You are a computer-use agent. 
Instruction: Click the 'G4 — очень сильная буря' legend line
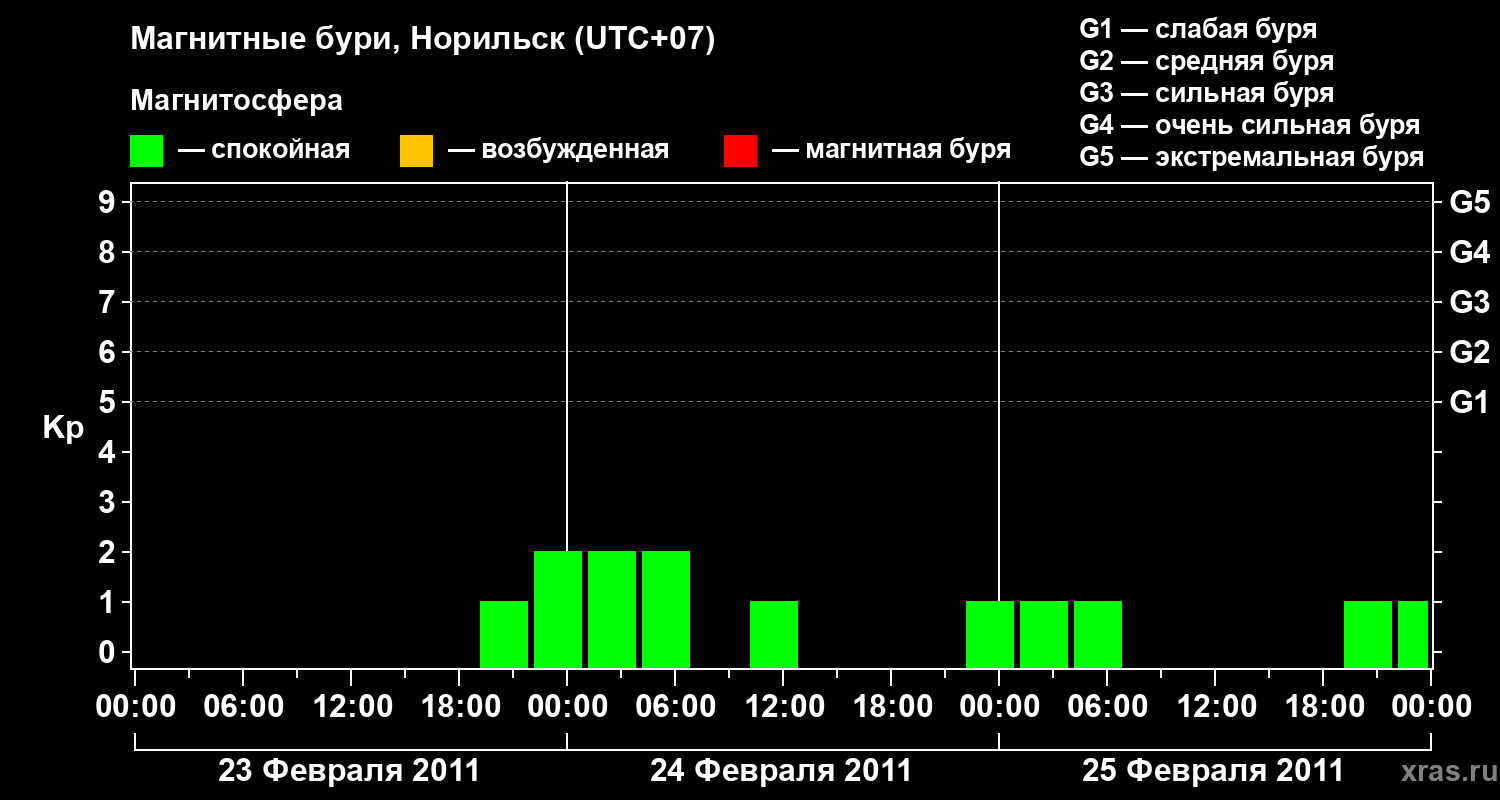tap(1250, 125)
